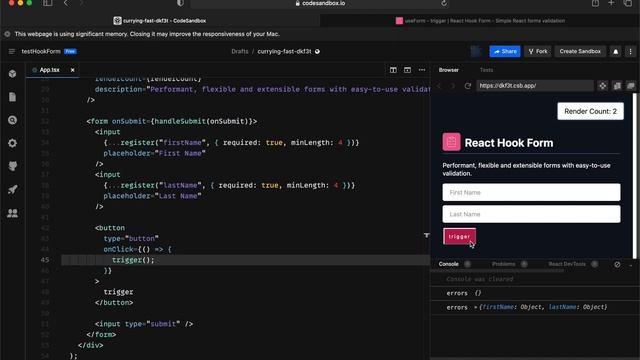Screen dimensions: 640x360
Task: Click the Drafts breadcrumb link
Action: [240, 51]
